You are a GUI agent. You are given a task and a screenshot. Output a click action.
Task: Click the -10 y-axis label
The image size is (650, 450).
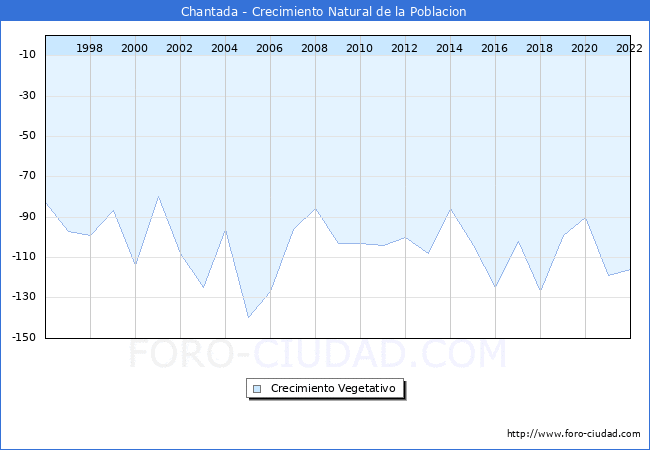pyautogui.click(x=27, y=54)
